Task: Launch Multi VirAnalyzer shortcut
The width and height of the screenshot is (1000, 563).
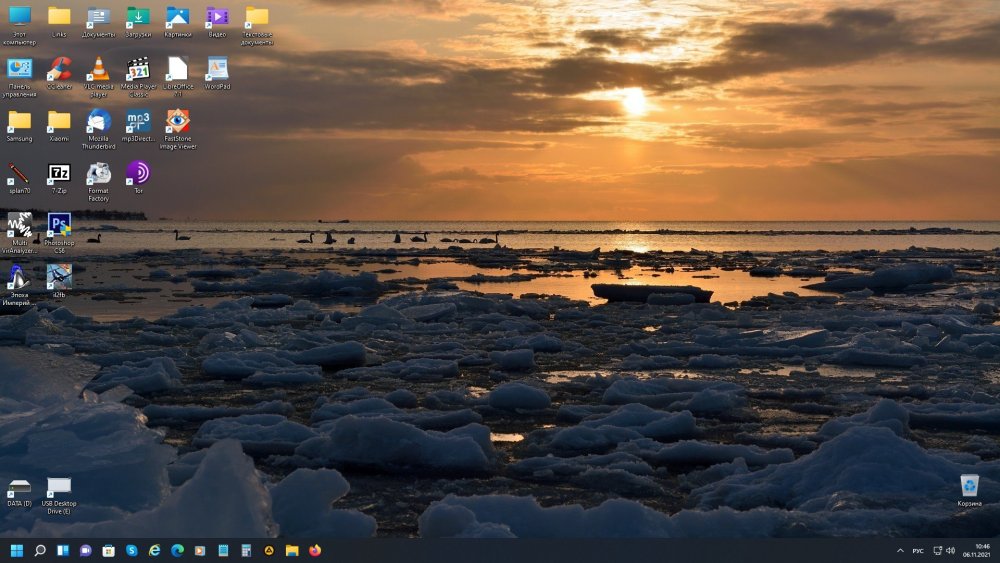Action: point(20,233)
